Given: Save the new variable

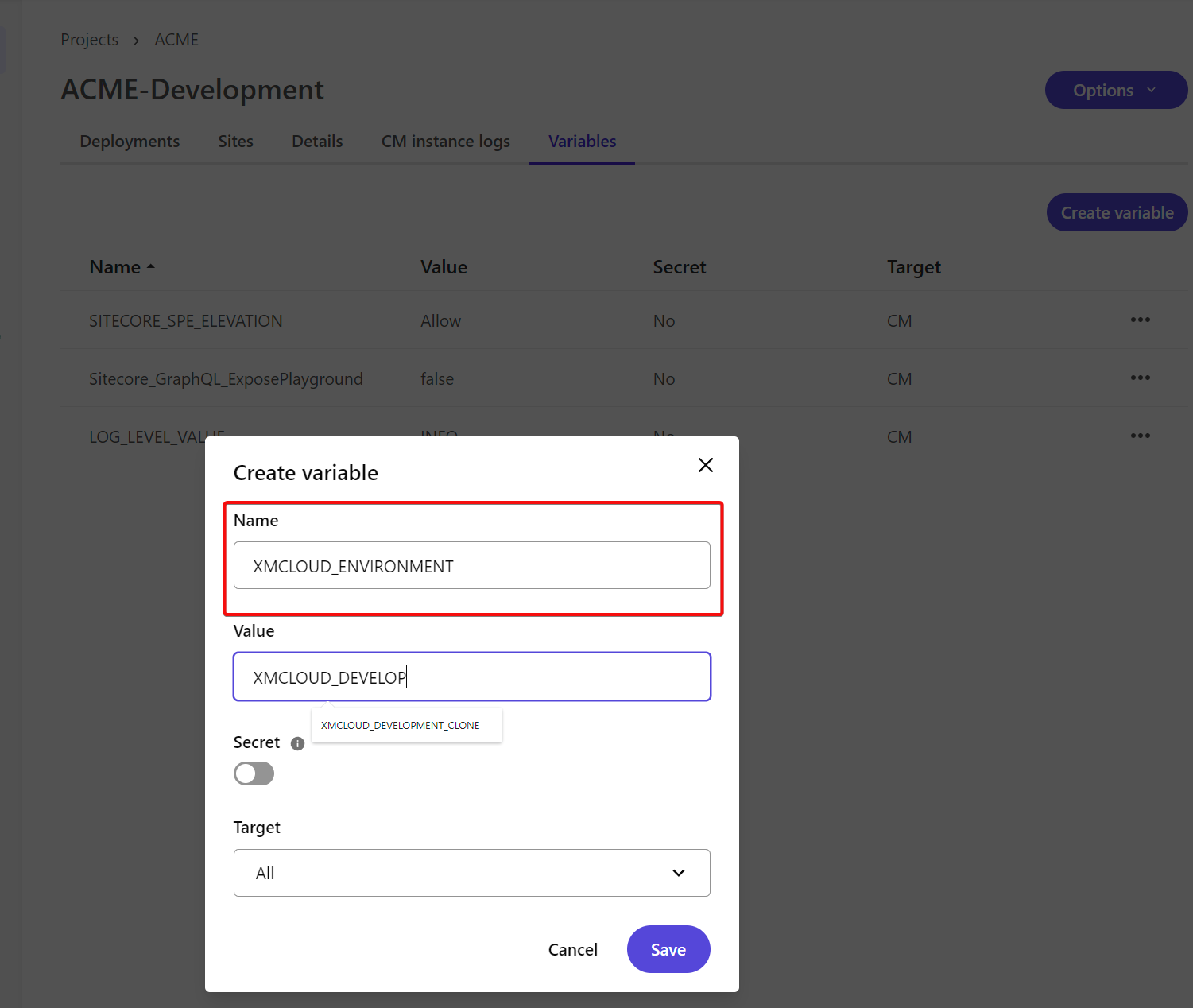Looking at the screenshot, I should (x=668, y=949).
